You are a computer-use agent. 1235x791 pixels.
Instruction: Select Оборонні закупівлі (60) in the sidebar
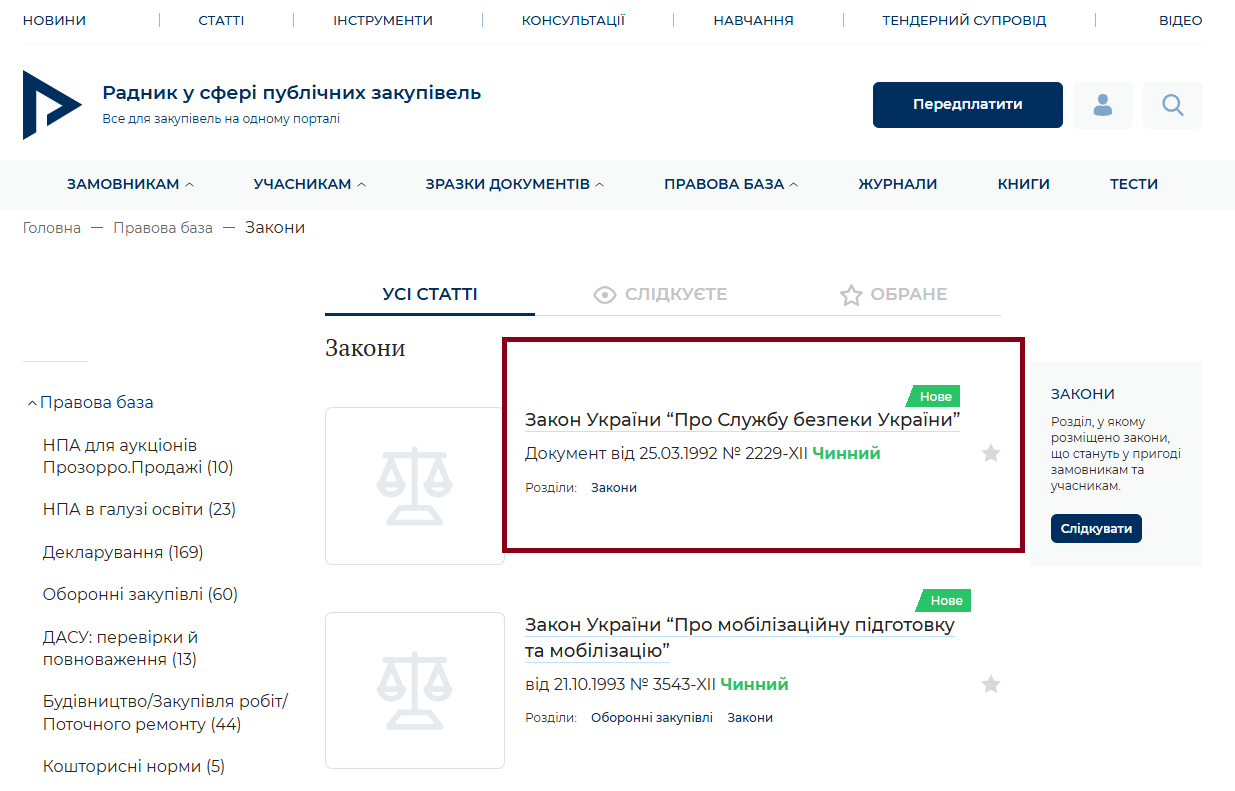(x=140, y=595)
